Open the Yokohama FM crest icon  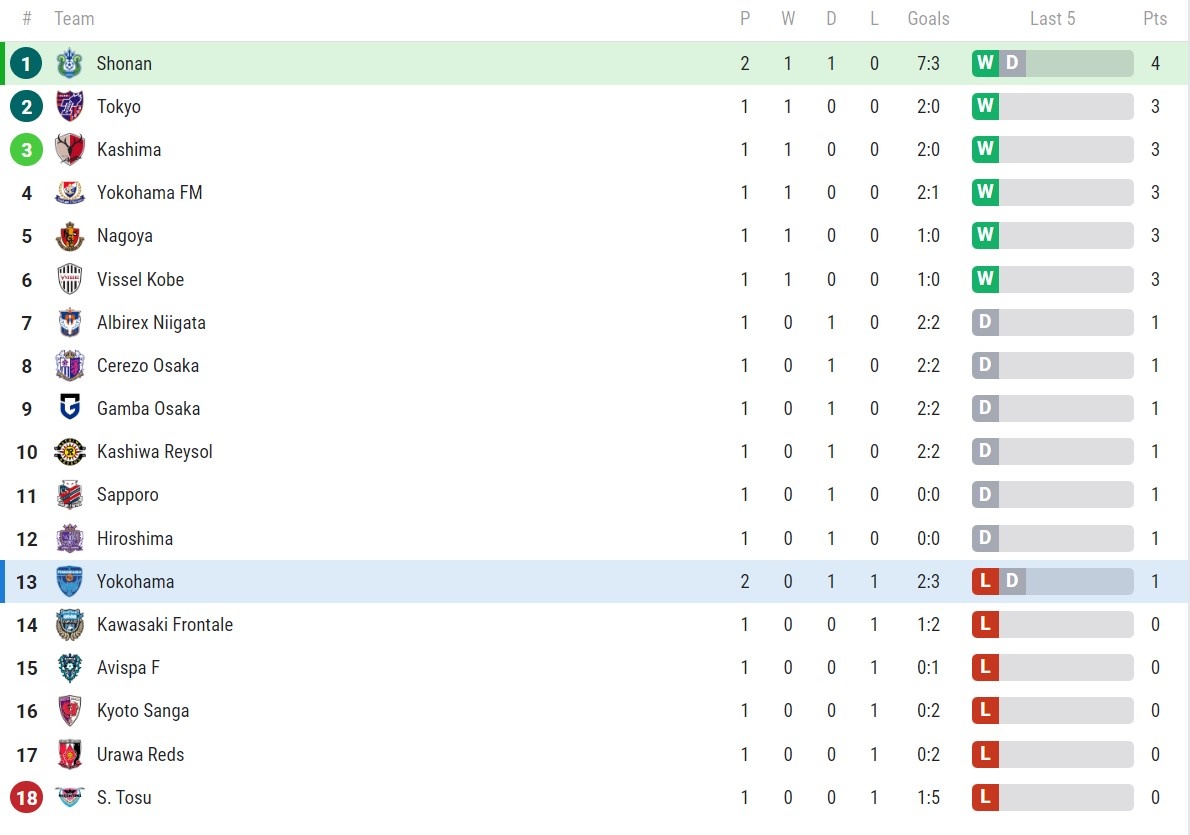pyautogui.click(x=70, y=193)
